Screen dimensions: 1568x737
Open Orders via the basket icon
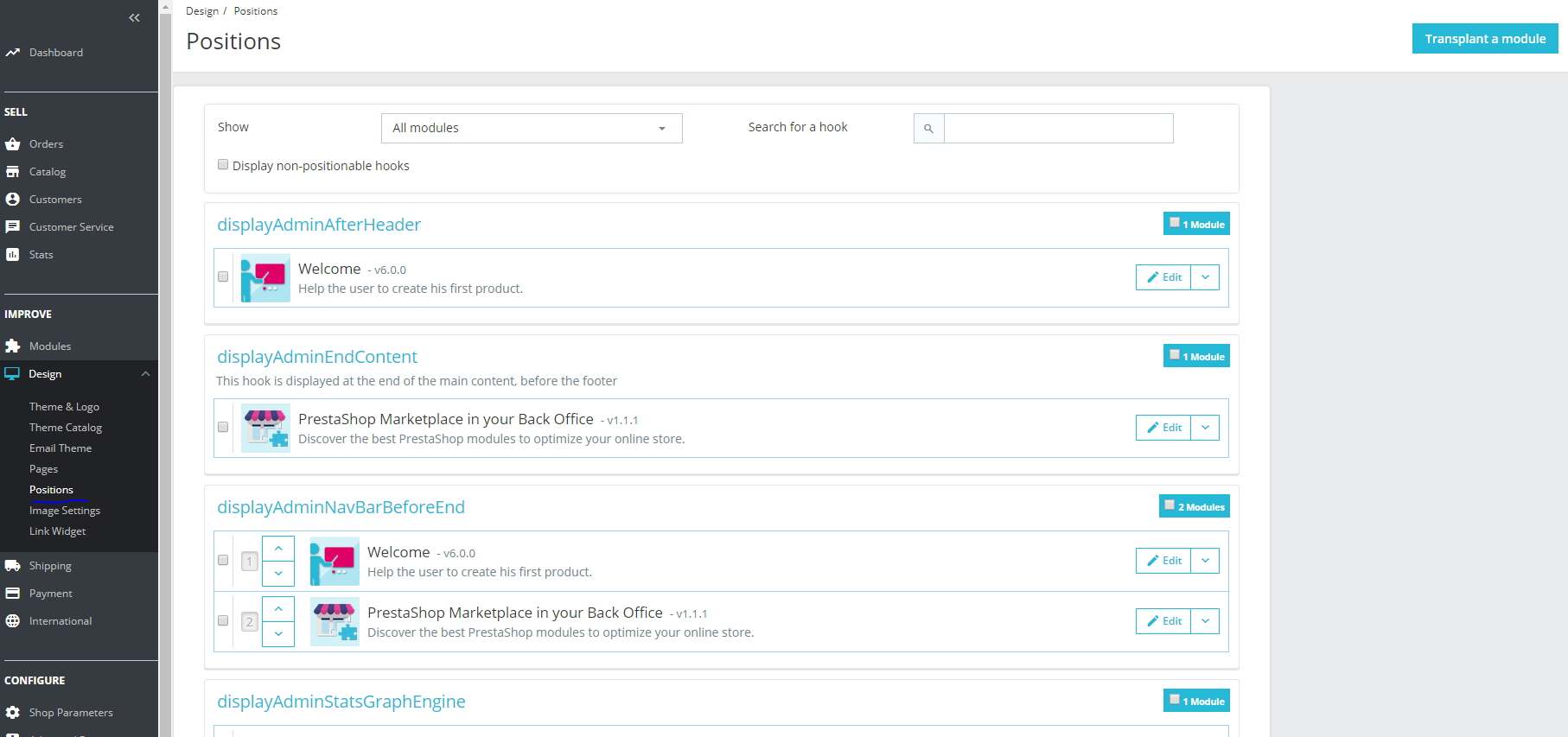point(12,144)
